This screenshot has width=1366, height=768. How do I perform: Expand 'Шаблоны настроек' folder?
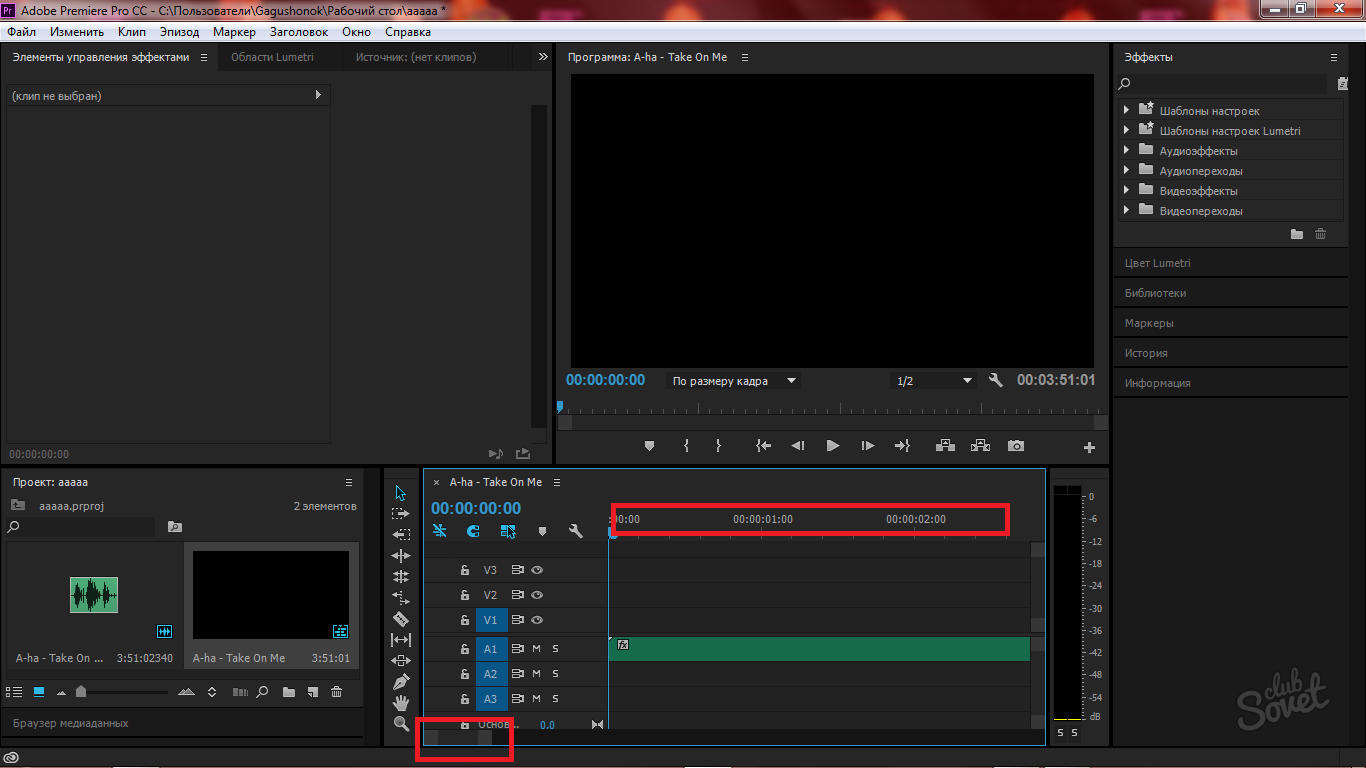click(1127, 110)
